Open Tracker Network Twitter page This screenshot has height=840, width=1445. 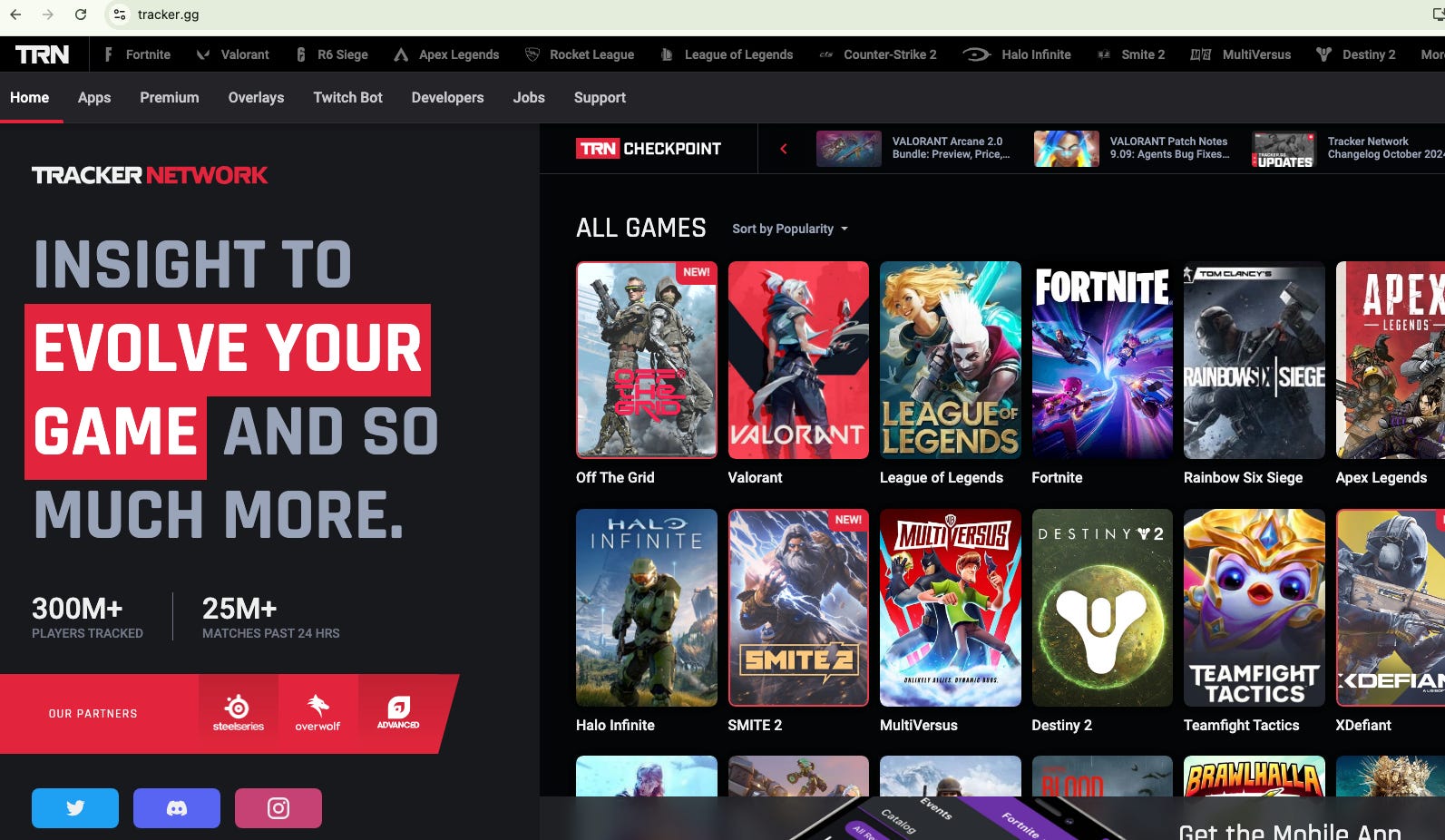point(75,808)
